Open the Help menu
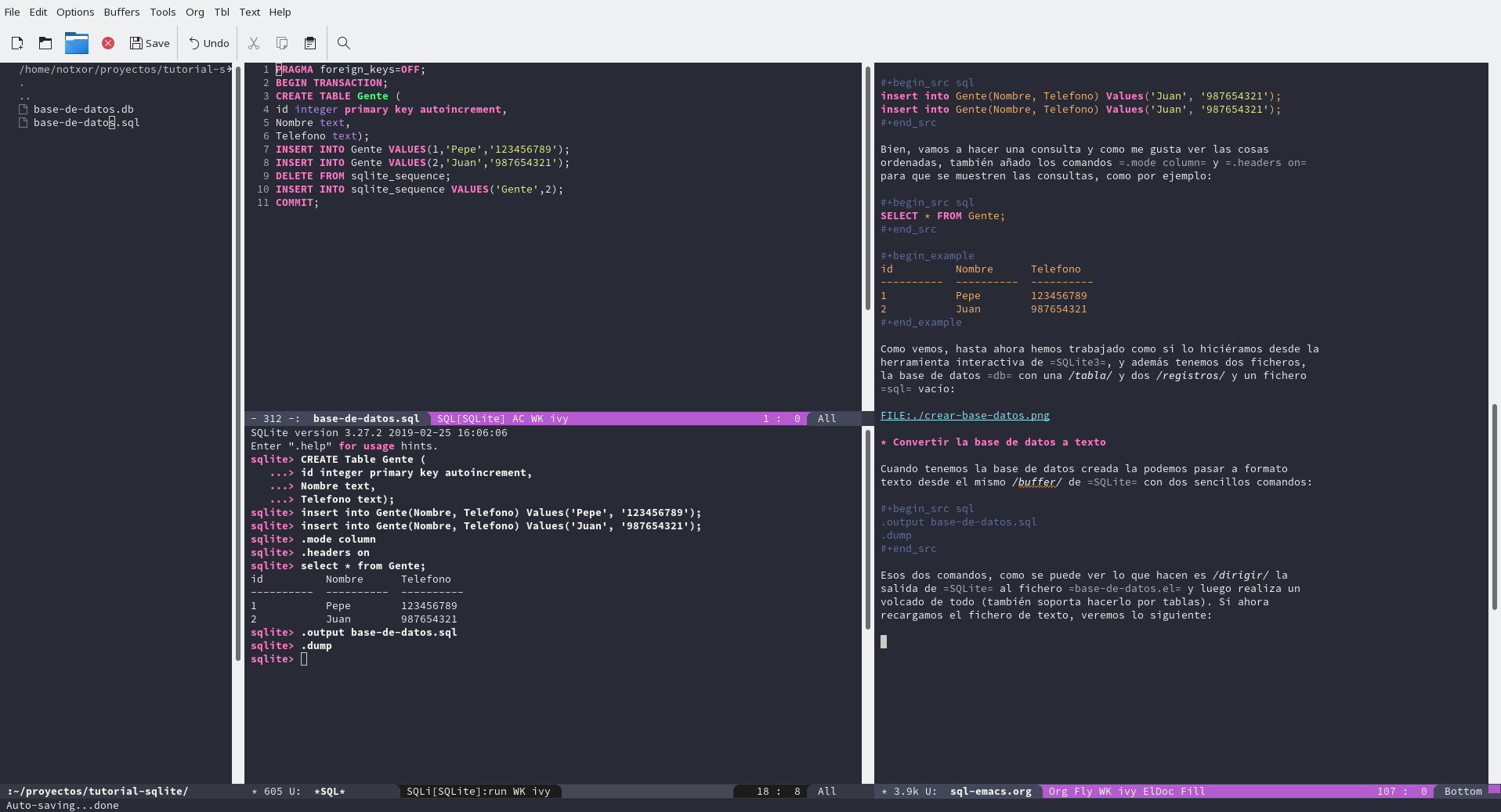Screen dimensions: 1501x812 [x=280, y=12]
